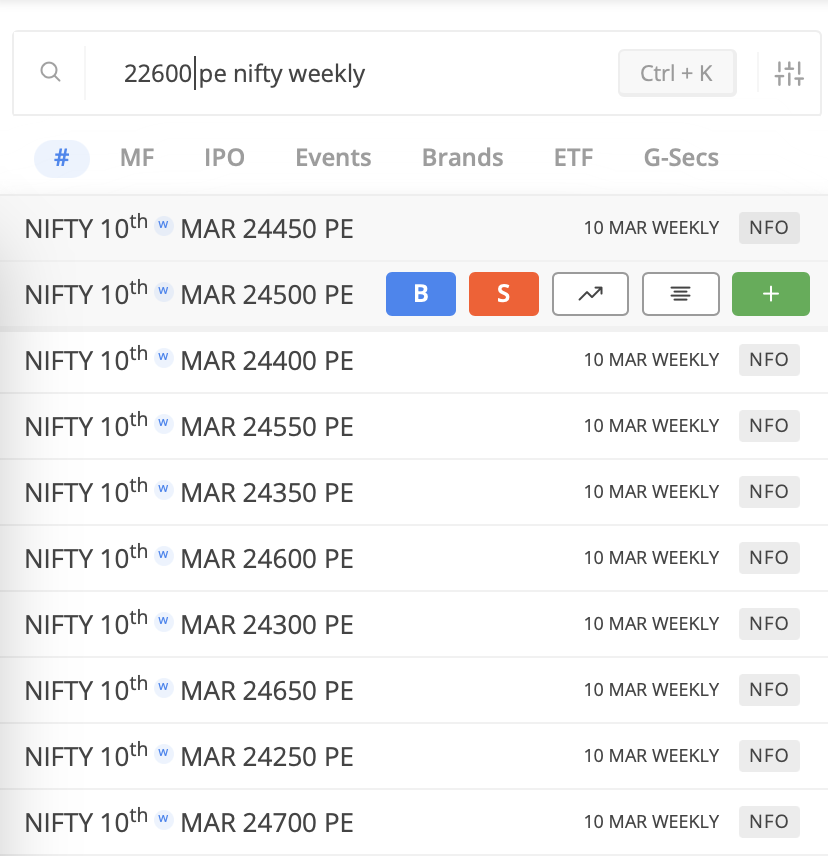Click Sell button for 24500 PE
The height and width of the screenshot is (856, 828).
(503, 294)
